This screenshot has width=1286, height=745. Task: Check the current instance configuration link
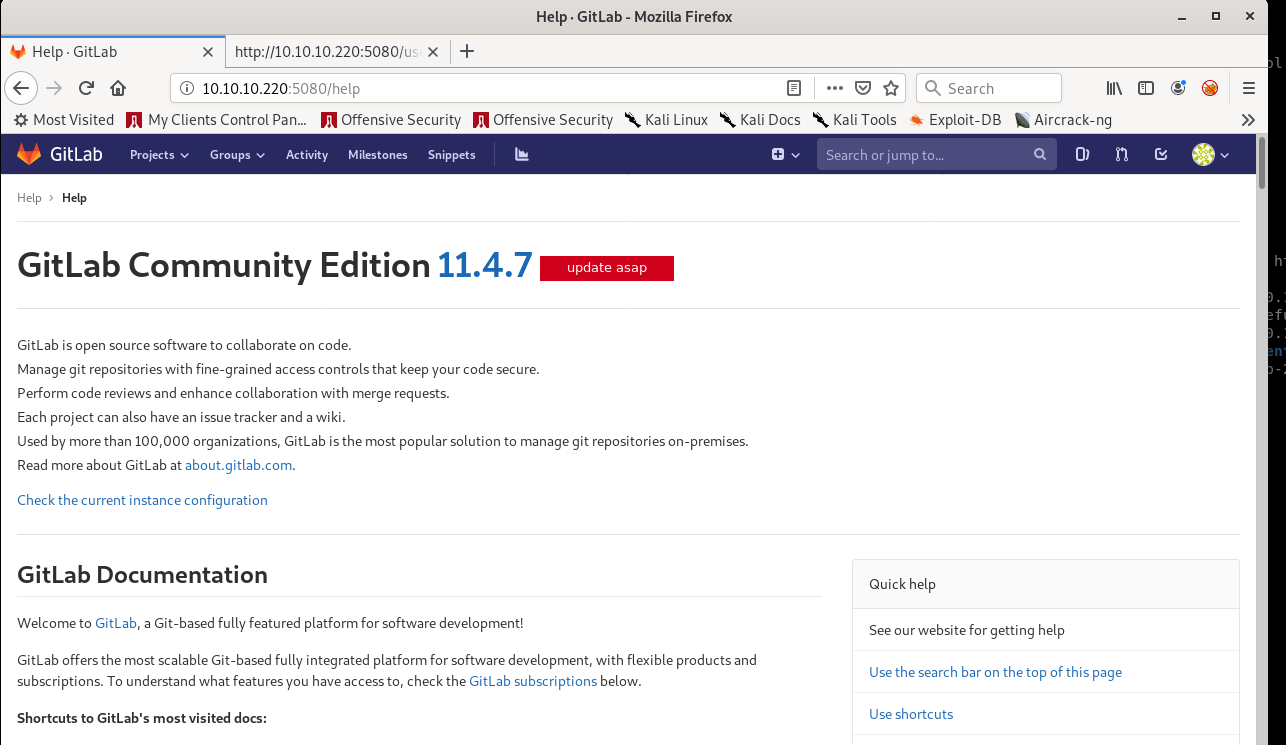click(142, 500)
